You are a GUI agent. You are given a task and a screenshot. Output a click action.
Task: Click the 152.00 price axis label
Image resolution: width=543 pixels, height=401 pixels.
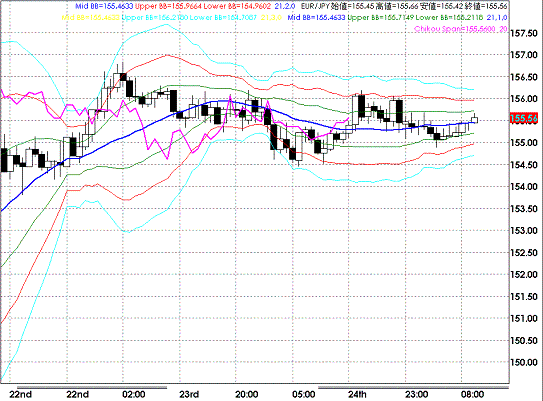524,274
